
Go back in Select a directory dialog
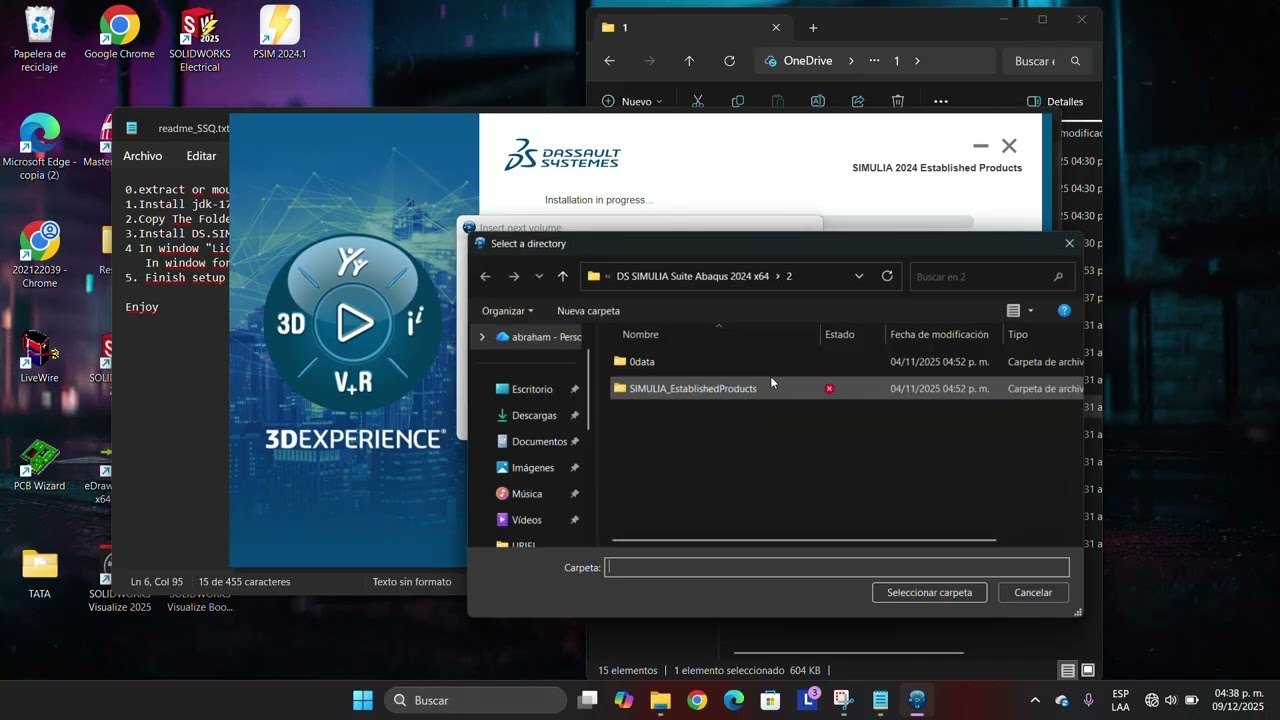tap(486, 277)
